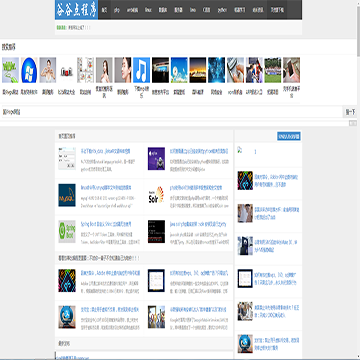This screenshot has width=360, height=360.
Task: Open the green Spring Boot article thumbnail
Action: pyautogui.click(x=67, y=231)
